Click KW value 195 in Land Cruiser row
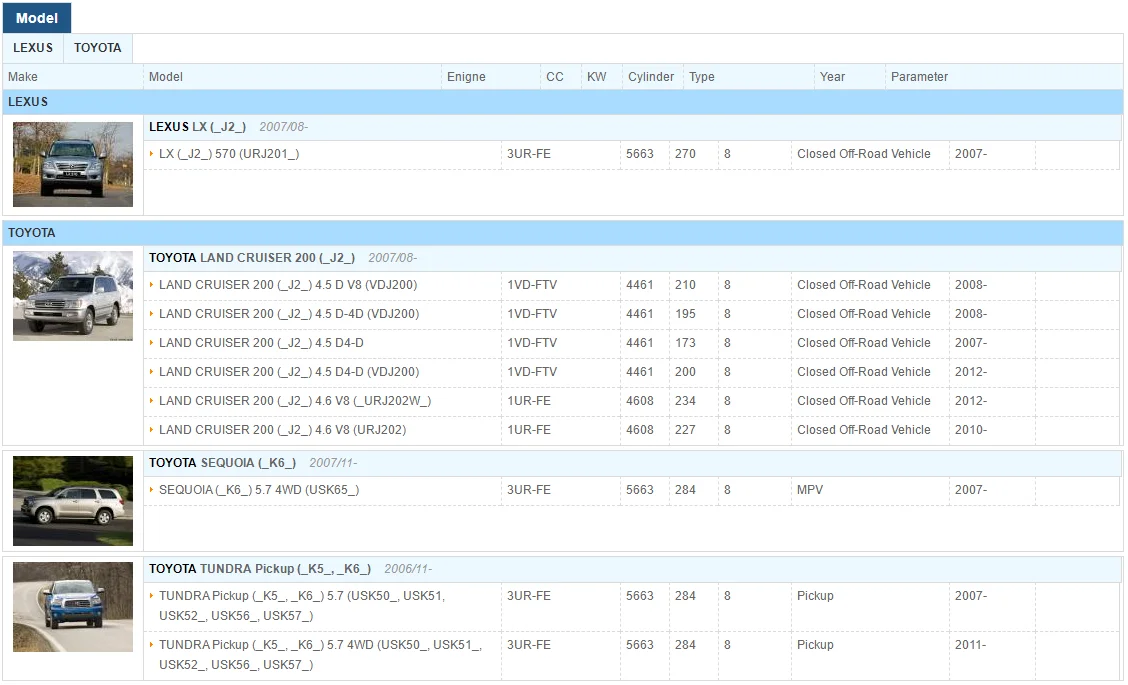The image size is (1128, 685). point(685,314)
